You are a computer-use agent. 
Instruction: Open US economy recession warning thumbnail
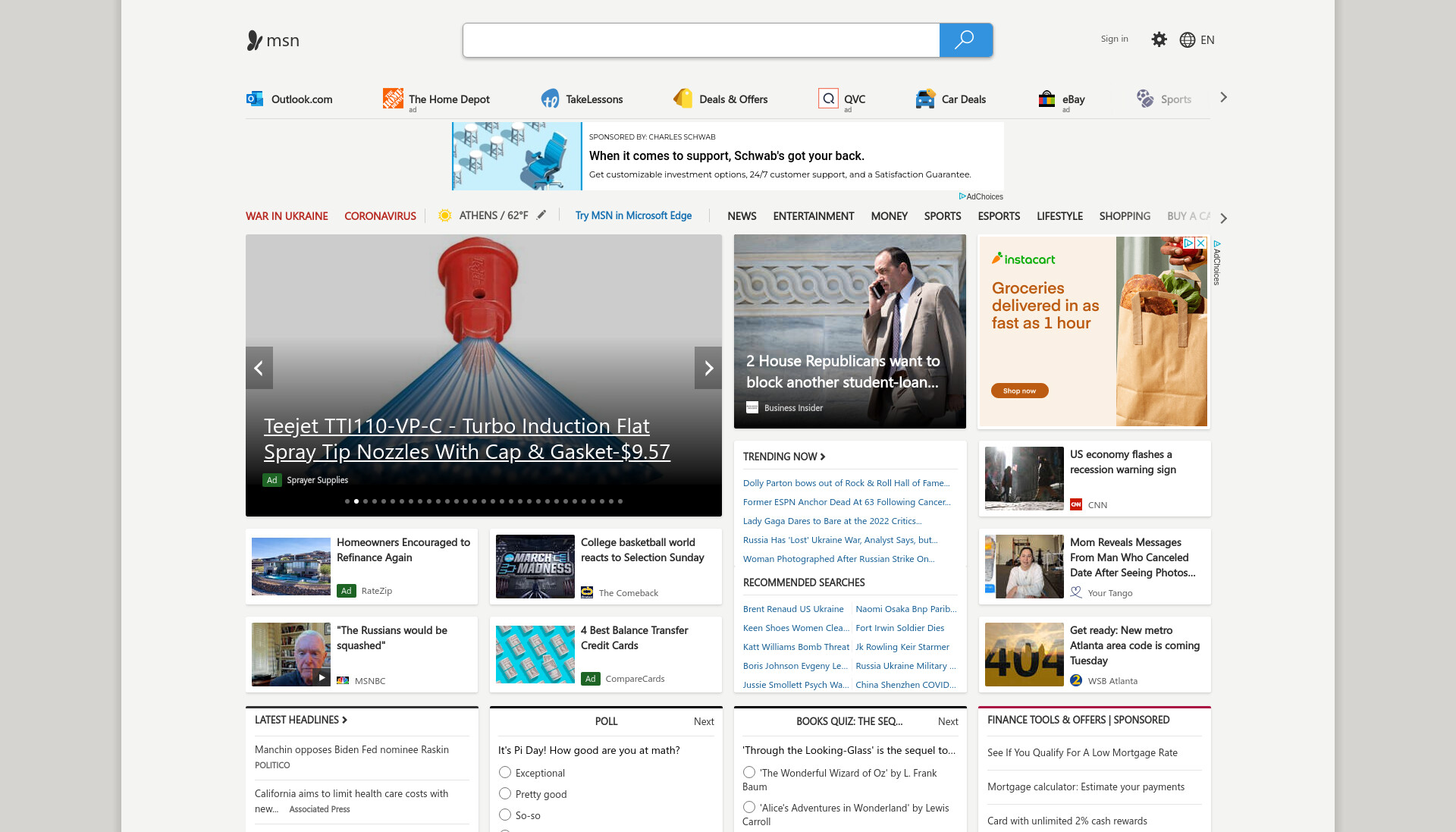1024,478
